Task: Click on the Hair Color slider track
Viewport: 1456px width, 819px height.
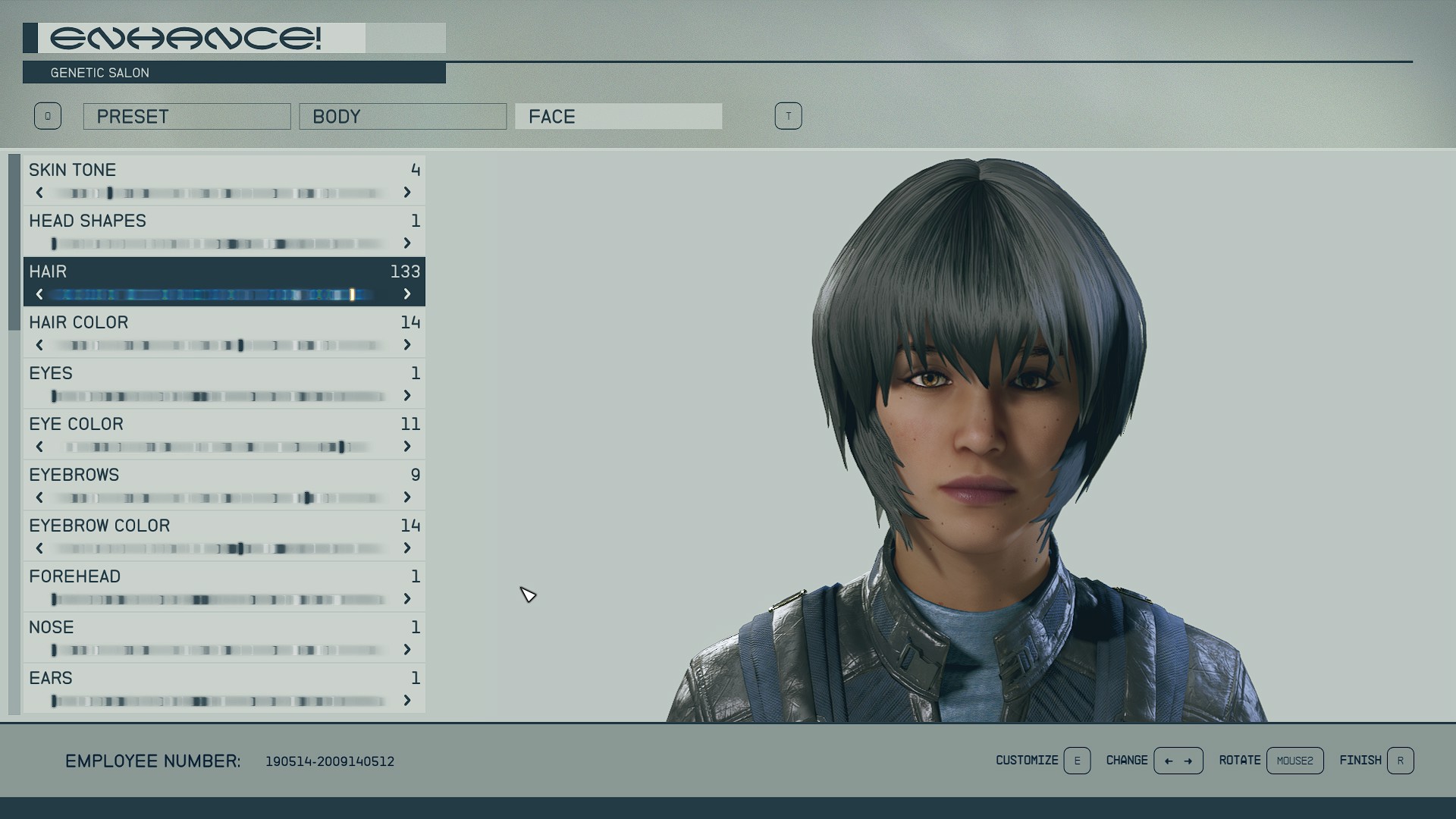Action: (218, 346)
